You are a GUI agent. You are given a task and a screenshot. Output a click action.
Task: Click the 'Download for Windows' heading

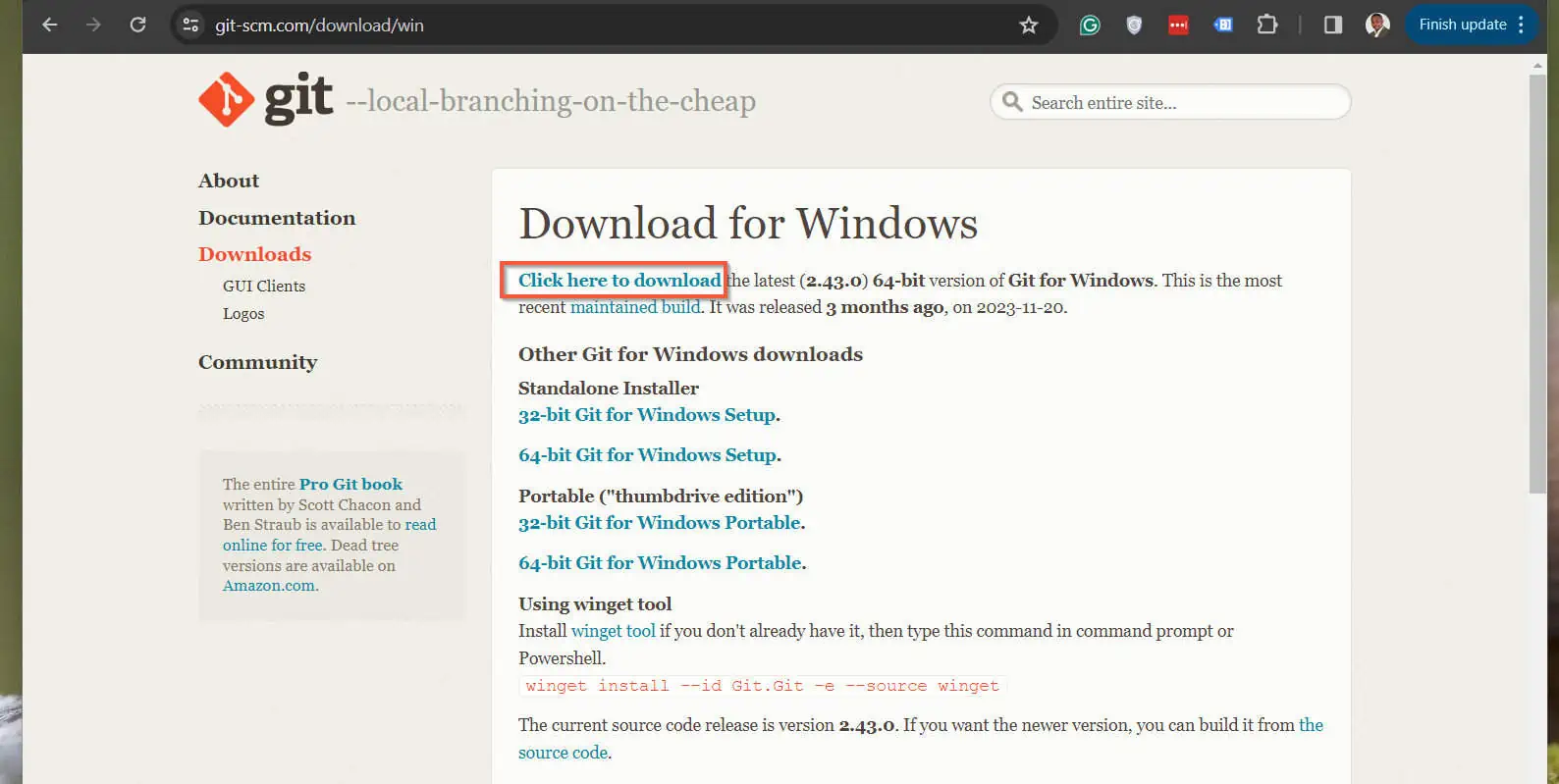tap(748, 224)
